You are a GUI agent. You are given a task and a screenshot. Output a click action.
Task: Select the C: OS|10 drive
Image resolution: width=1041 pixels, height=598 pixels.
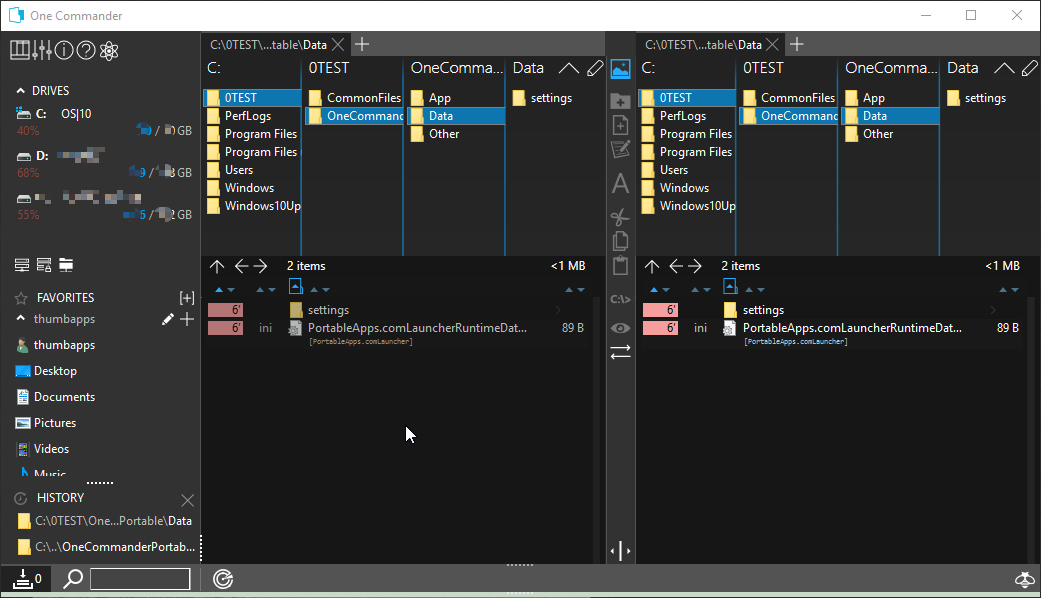[x=53, y=113]
